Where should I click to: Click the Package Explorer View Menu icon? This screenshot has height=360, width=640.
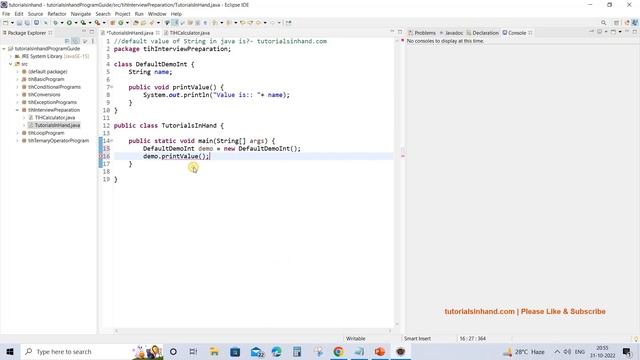[x=93, y=41]
